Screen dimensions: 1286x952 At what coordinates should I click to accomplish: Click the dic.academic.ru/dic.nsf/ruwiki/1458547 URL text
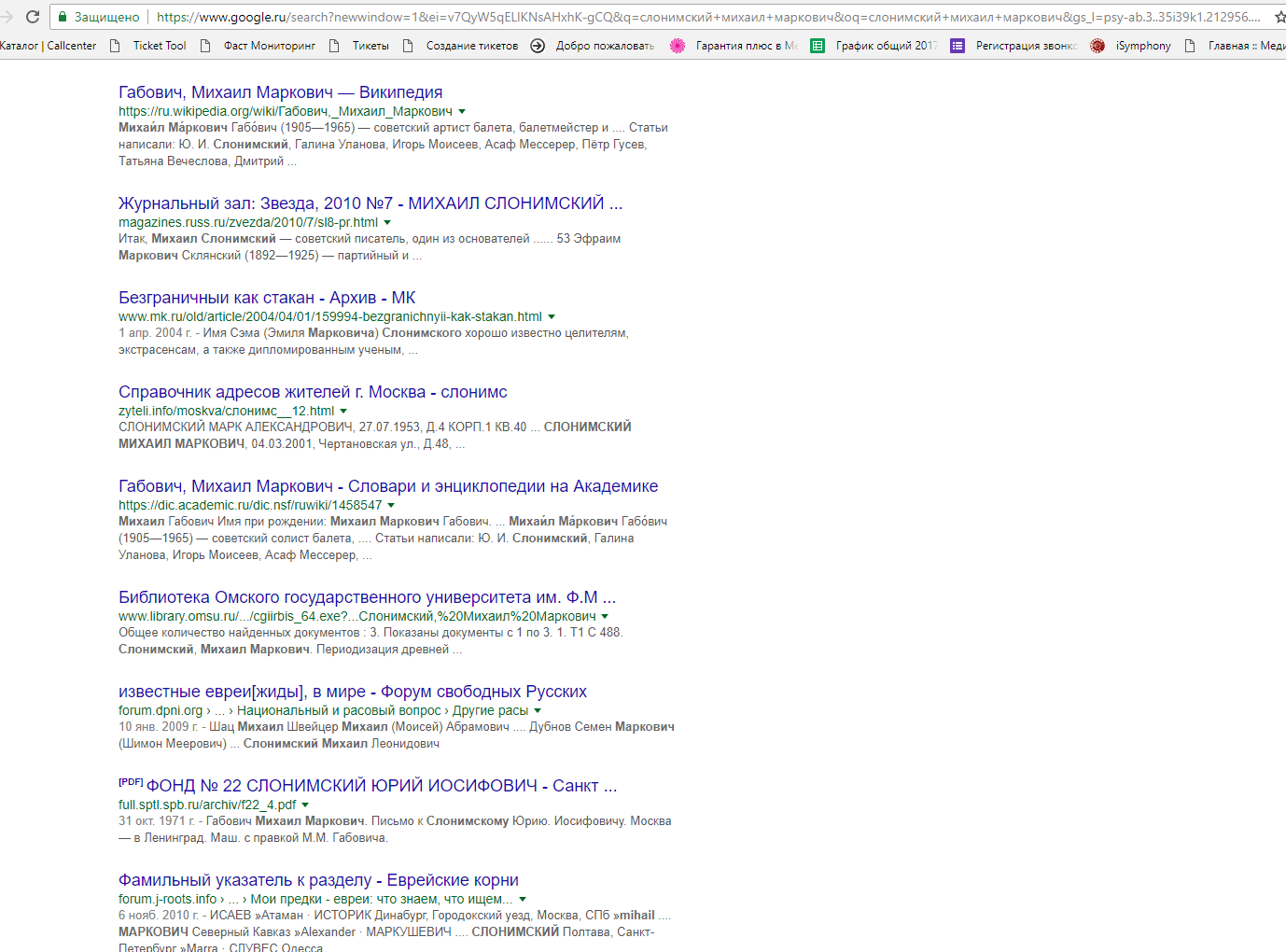point(250,505)
